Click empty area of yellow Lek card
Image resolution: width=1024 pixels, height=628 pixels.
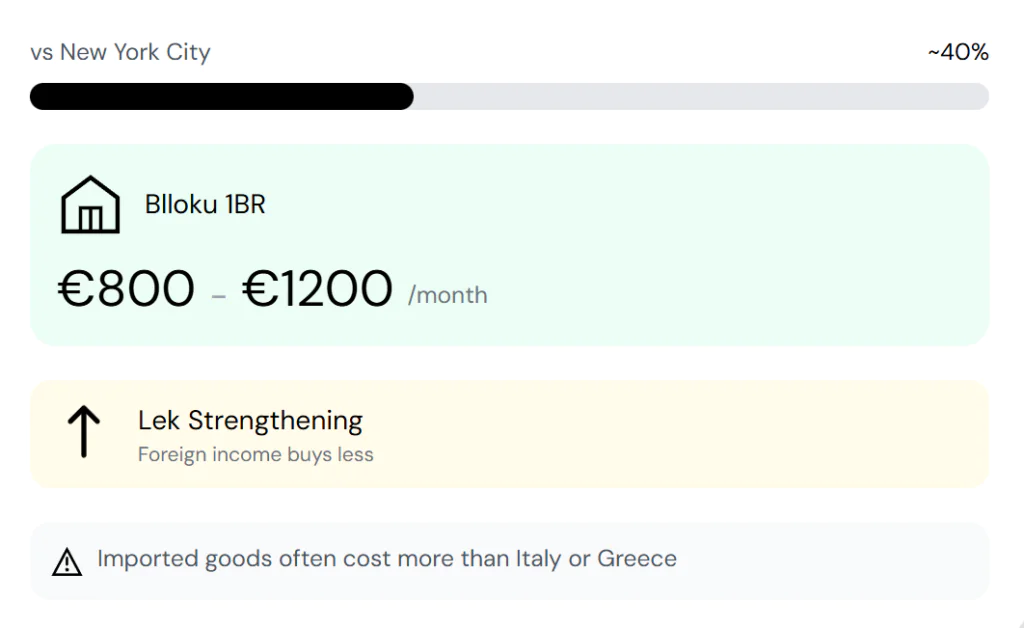pyautogui.click(x=700, y=433)
